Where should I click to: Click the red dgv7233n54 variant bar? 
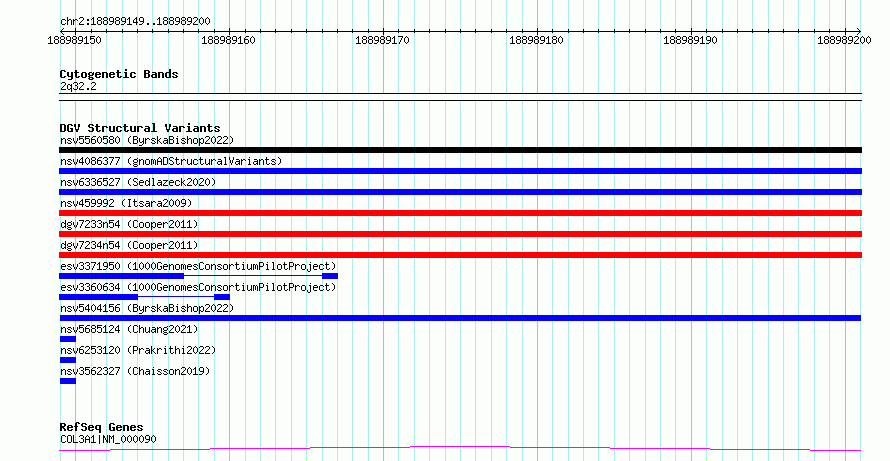[460, 234]
